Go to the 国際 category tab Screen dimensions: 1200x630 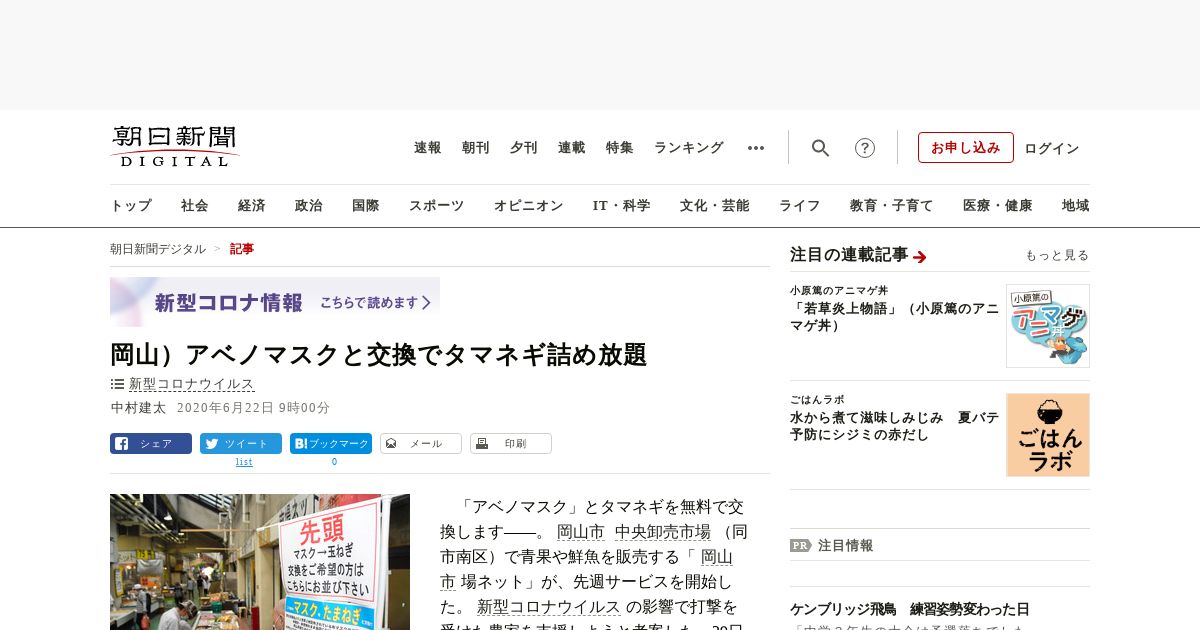pos(366,206)
